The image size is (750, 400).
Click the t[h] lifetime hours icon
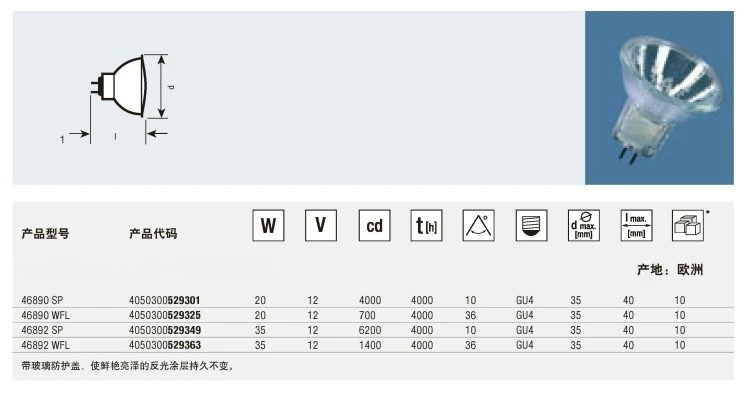pyautogui.click(x=426, y=225)
